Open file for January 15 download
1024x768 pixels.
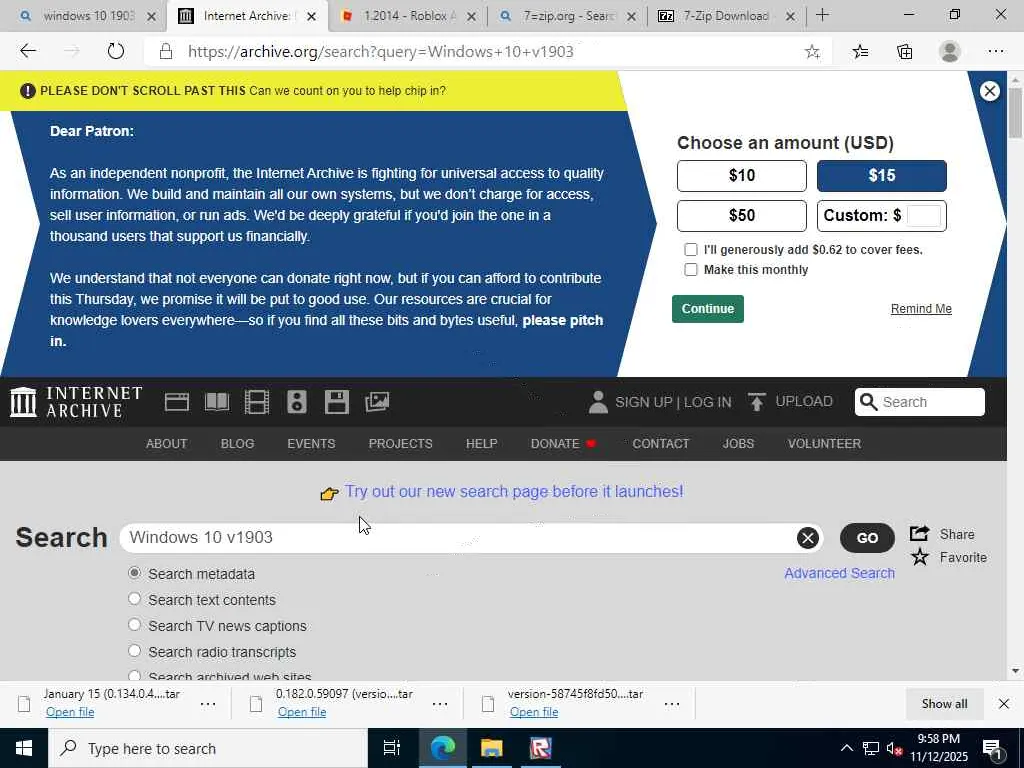pyautogui.click(x=70, y=712)
